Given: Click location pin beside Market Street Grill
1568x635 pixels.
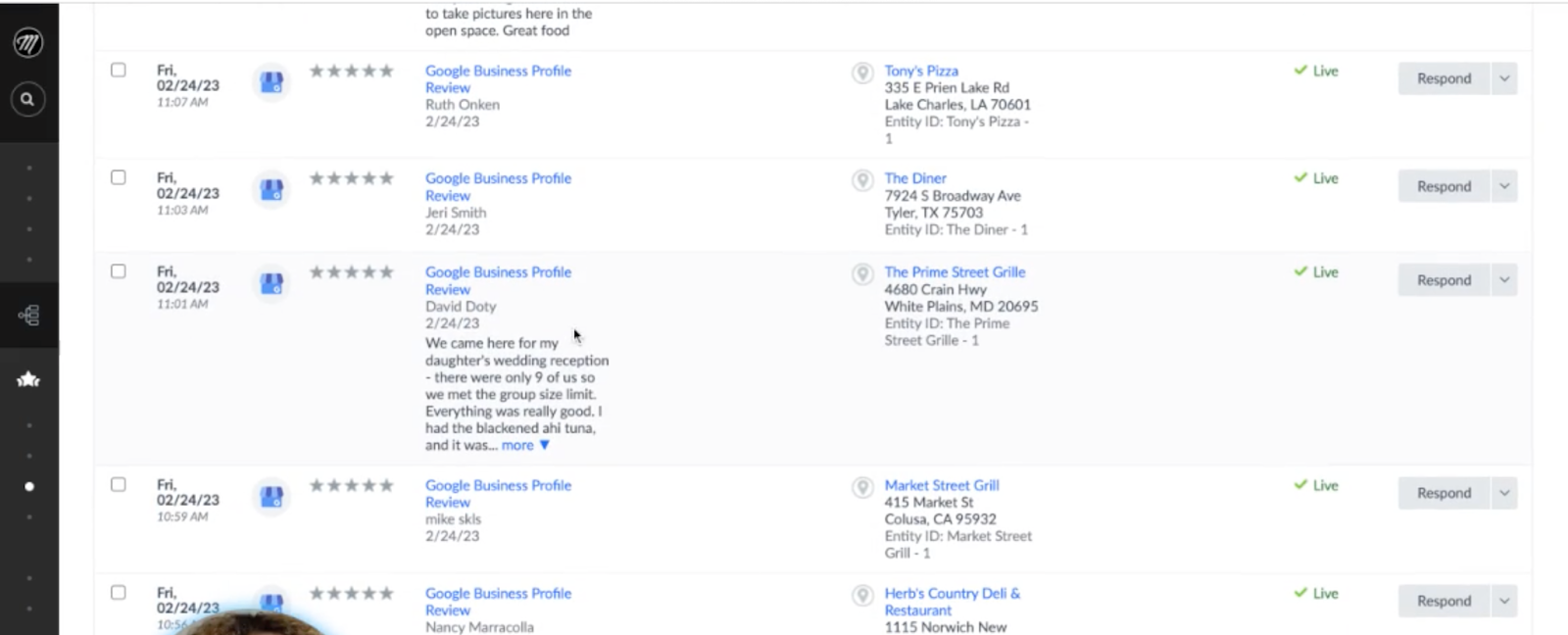Looking at the screenshot, I should click(862, 487).
